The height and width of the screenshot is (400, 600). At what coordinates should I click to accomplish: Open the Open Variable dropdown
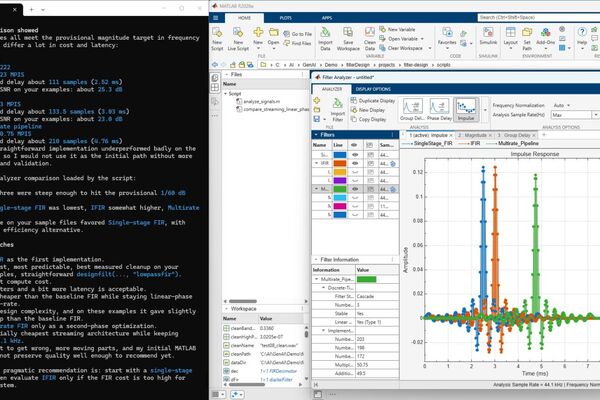(422, 39)
